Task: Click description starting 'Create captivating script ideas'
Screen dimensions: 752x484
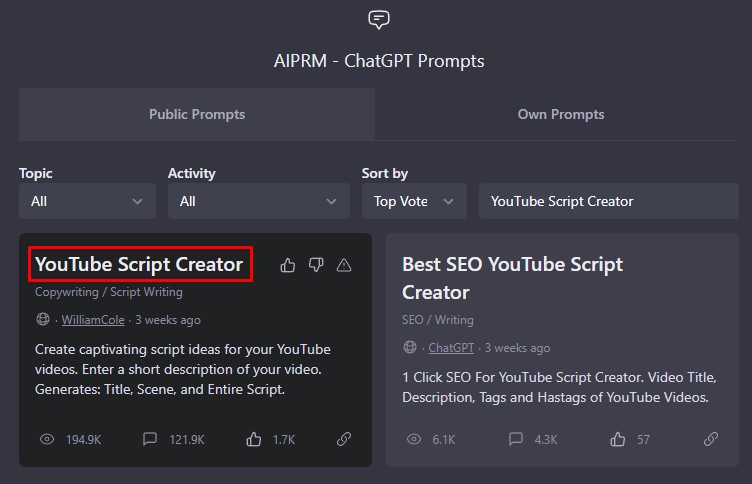Action: pyautogui.click(x=183, y=369)
